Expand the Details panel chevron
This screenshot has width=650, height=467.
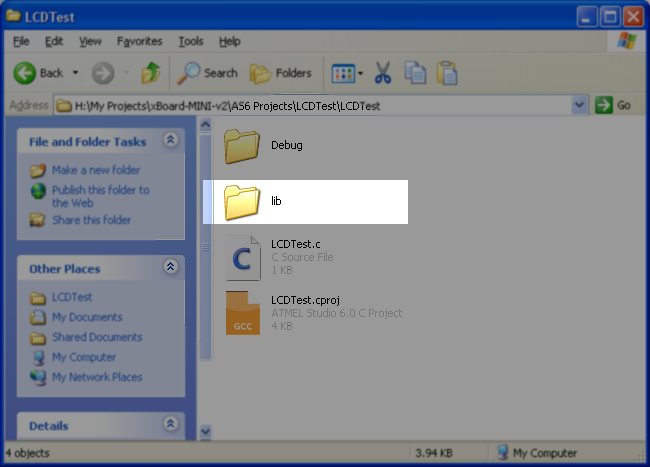pyautogui.click(x=170, y=423)
